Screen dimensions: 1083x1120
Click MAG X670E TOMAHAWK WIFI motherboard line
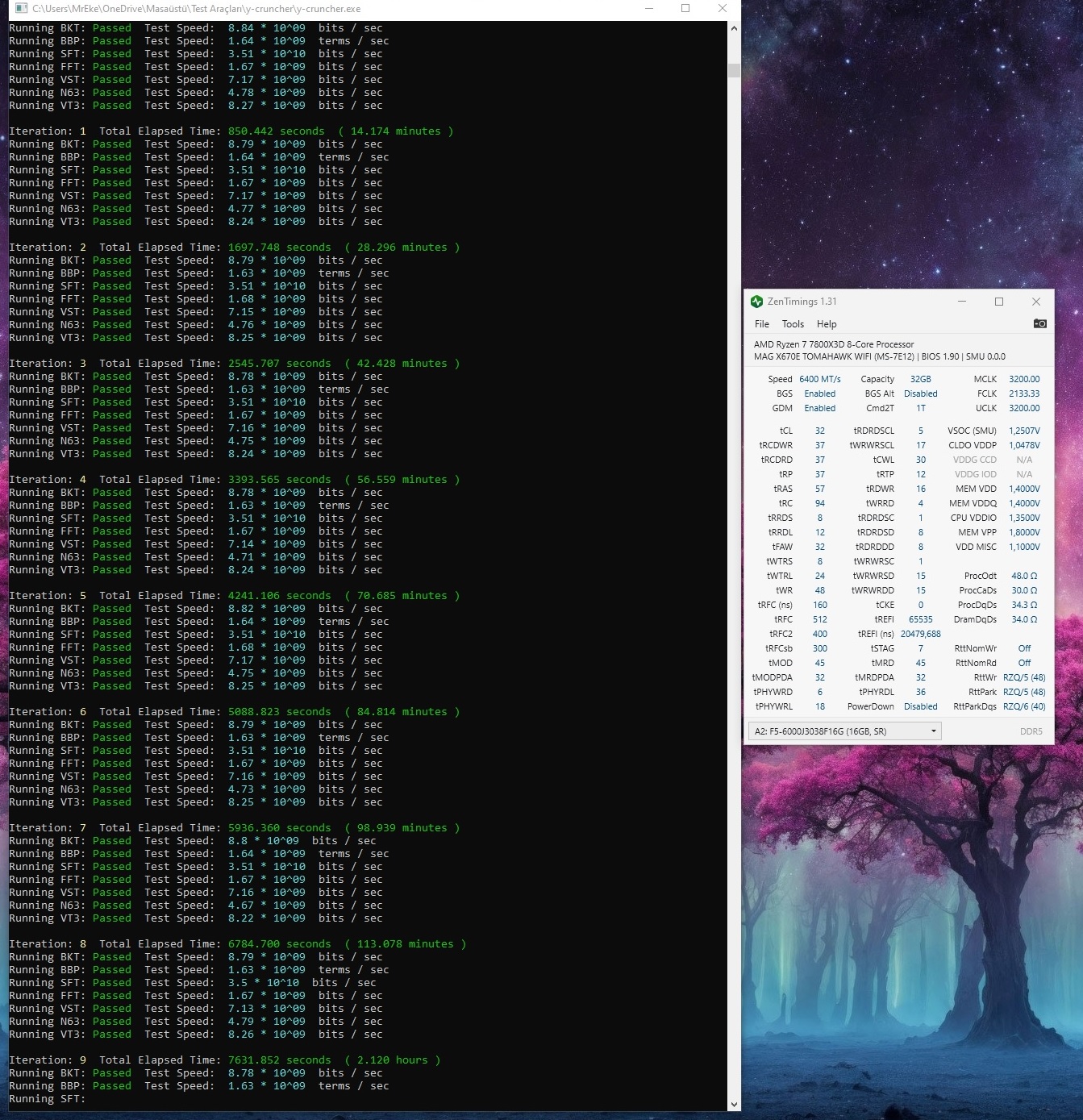coord(880,356)
